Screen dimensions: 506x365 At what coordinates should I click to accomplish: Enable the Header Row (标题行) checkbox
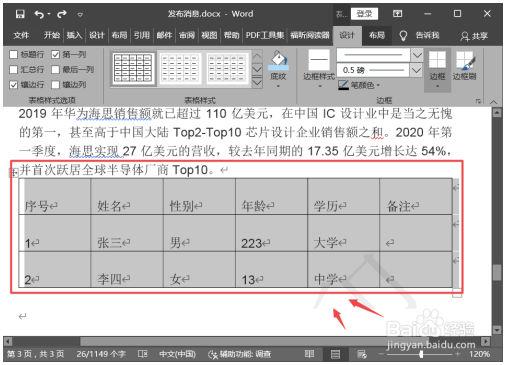[14, 54]
